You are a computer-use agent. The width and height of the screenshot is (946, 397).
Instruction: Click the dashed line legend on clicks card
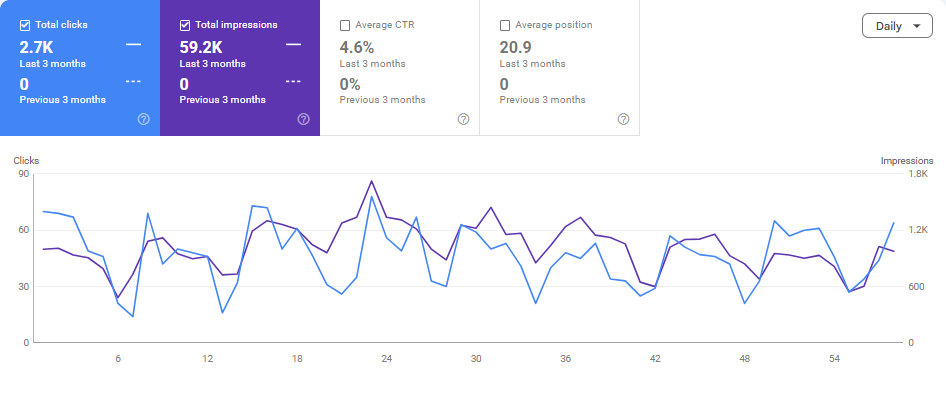coord(133,81)
